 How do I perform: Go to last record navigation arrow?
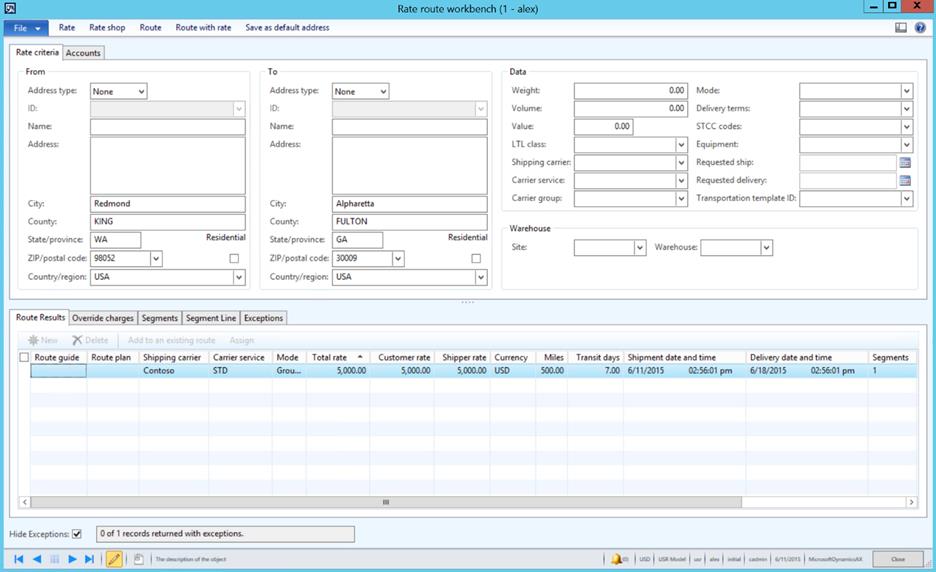90,559
